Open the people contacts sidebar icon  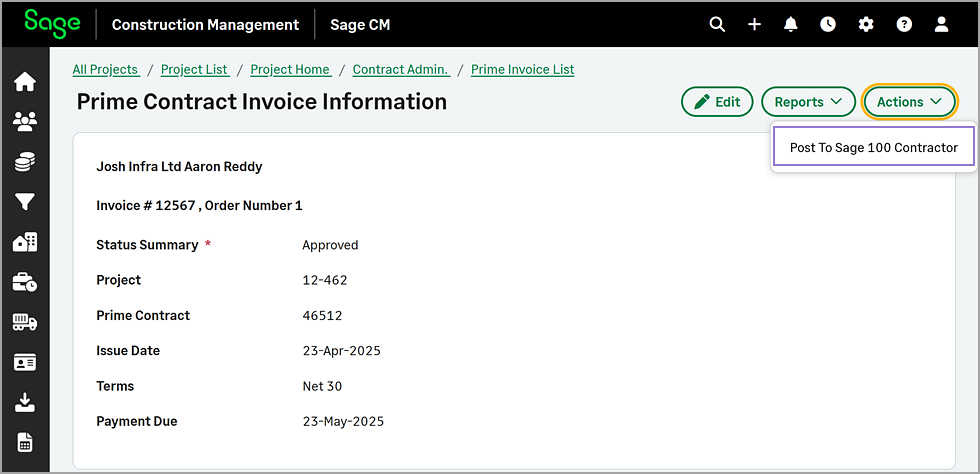point(25,122)
